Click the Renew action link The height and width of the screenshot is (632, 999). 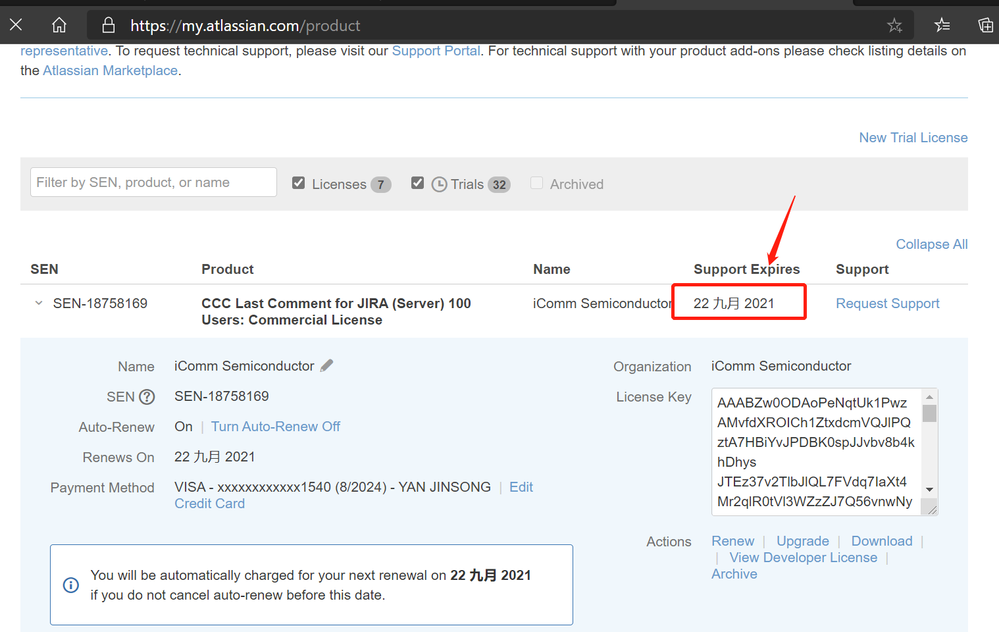tap(733, 541)
